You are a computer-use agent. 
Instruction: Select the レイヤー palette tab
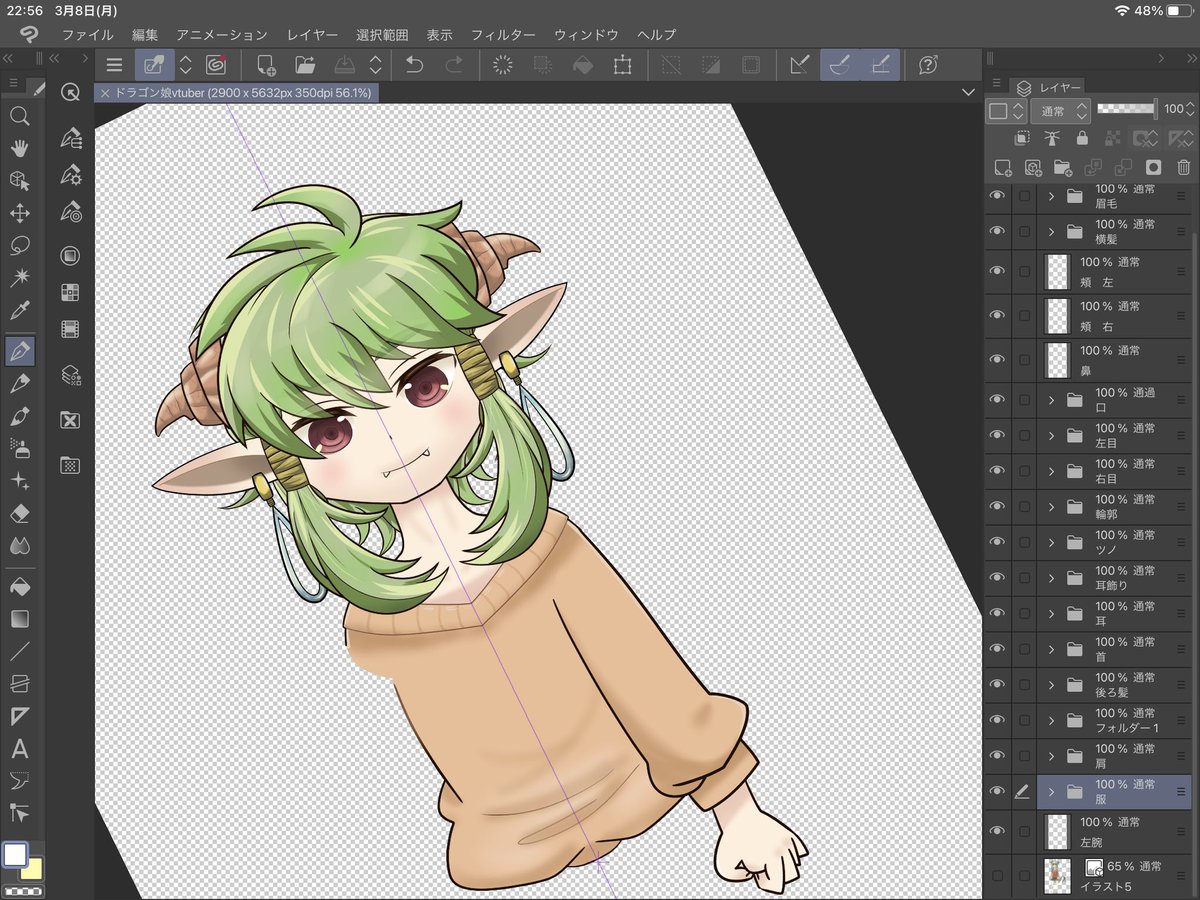[x=1046, y=87]
